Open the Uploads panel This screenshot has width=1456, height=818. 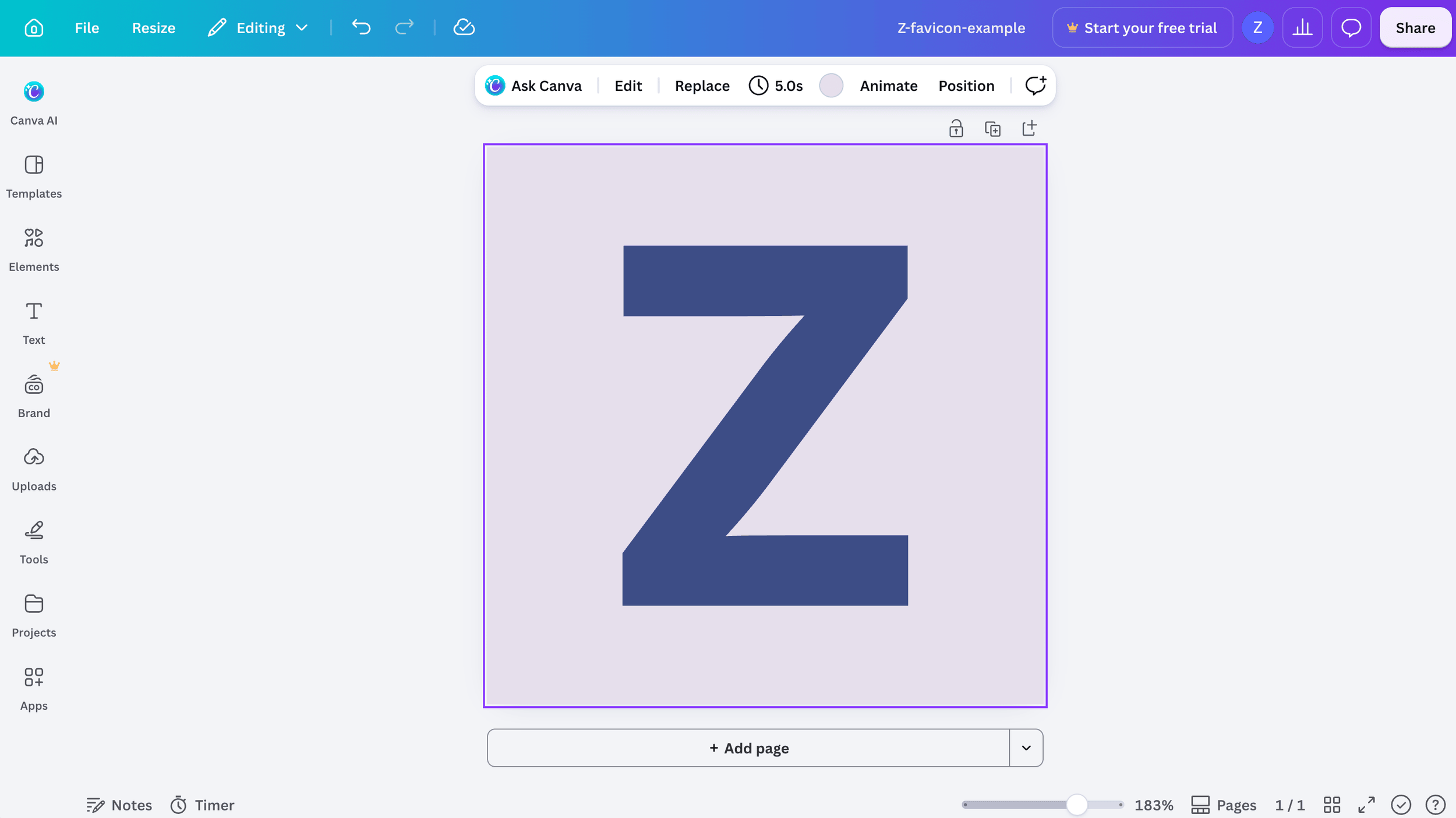[34, 470]
